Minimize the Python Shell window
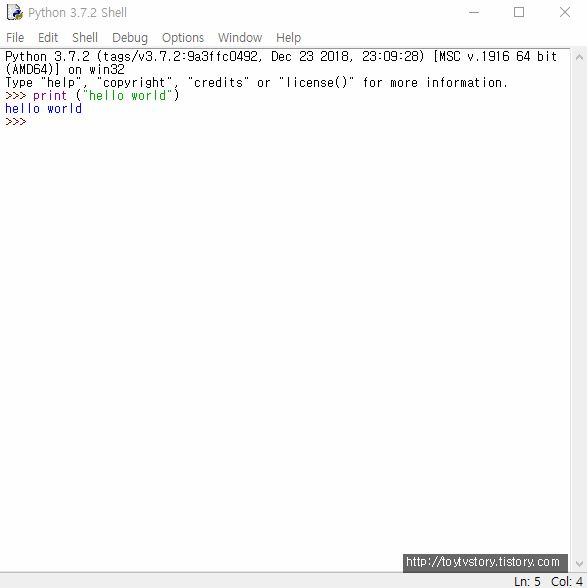Image resolution: width=587 pixels, height=588 pixels. tap(474, 12)
